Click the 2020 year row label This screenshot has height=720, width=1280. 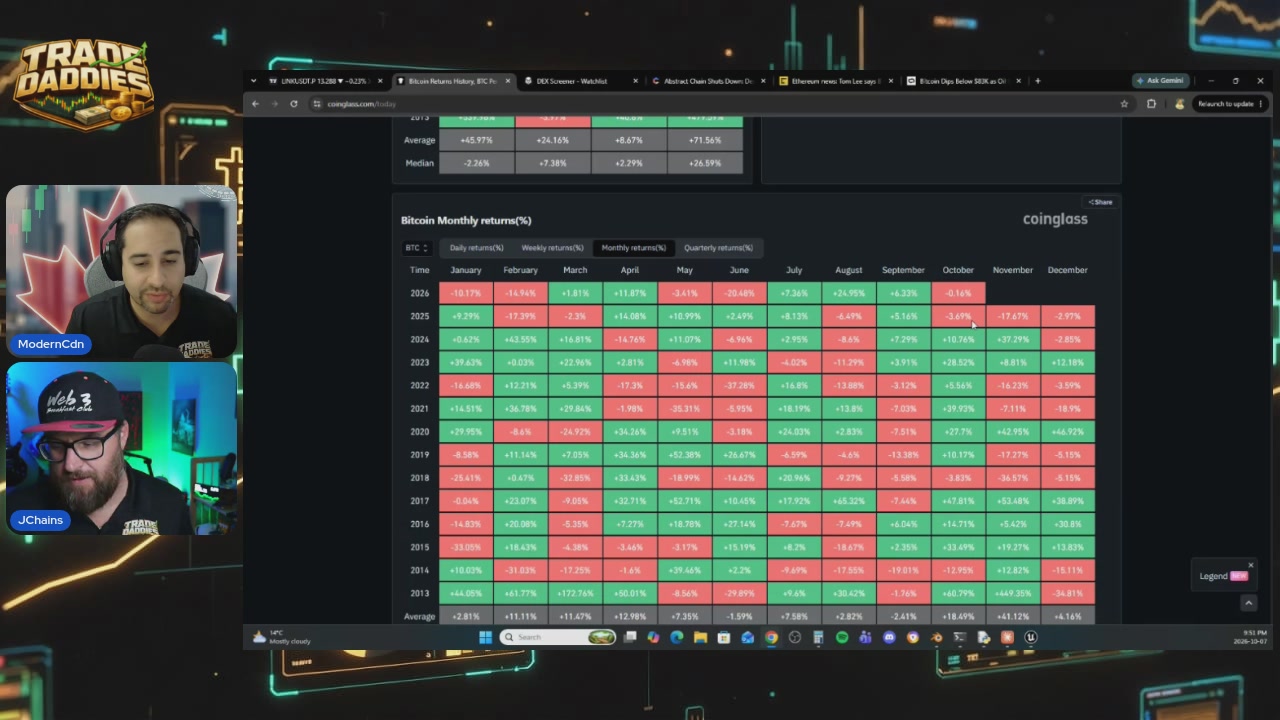pos(420,432)
